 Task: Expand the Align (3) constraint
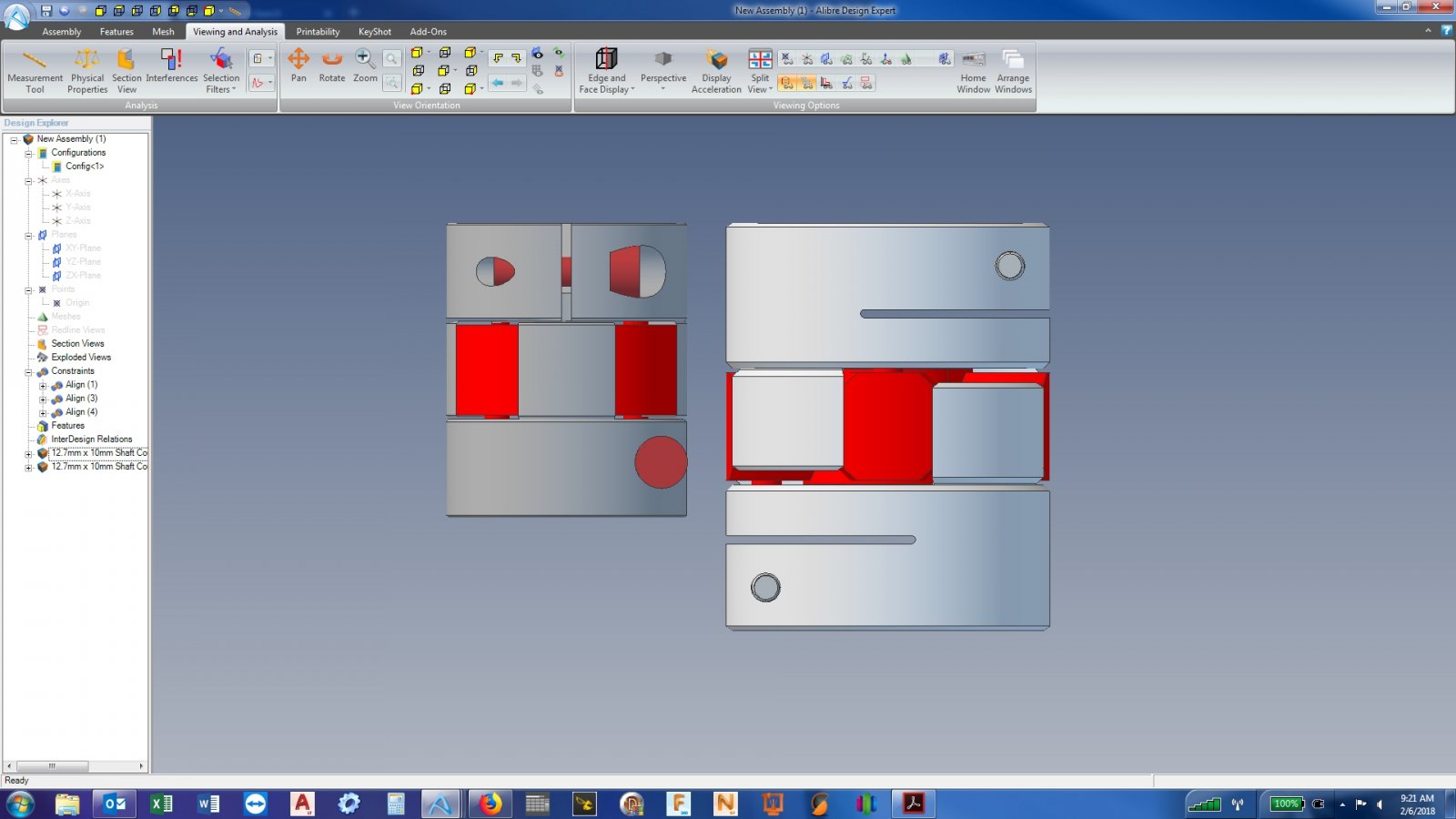[43, 399]
